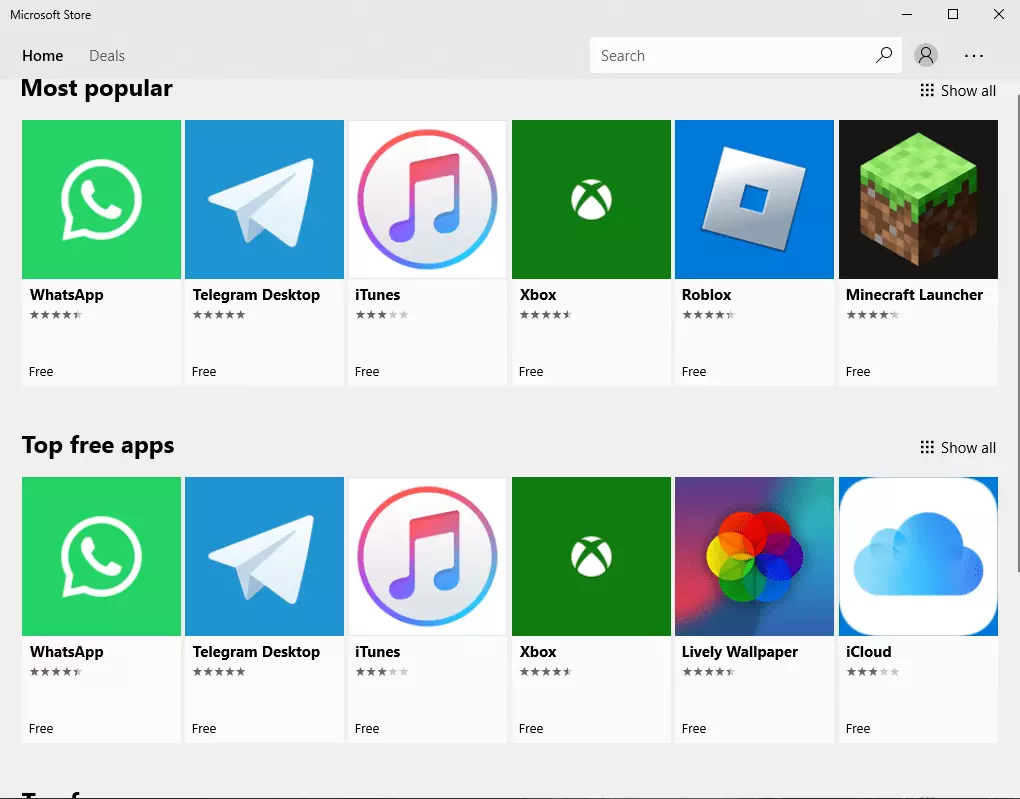Switch to the Deals tab
The height and width of the screenshot is (799, 1020).
[107, 56]
